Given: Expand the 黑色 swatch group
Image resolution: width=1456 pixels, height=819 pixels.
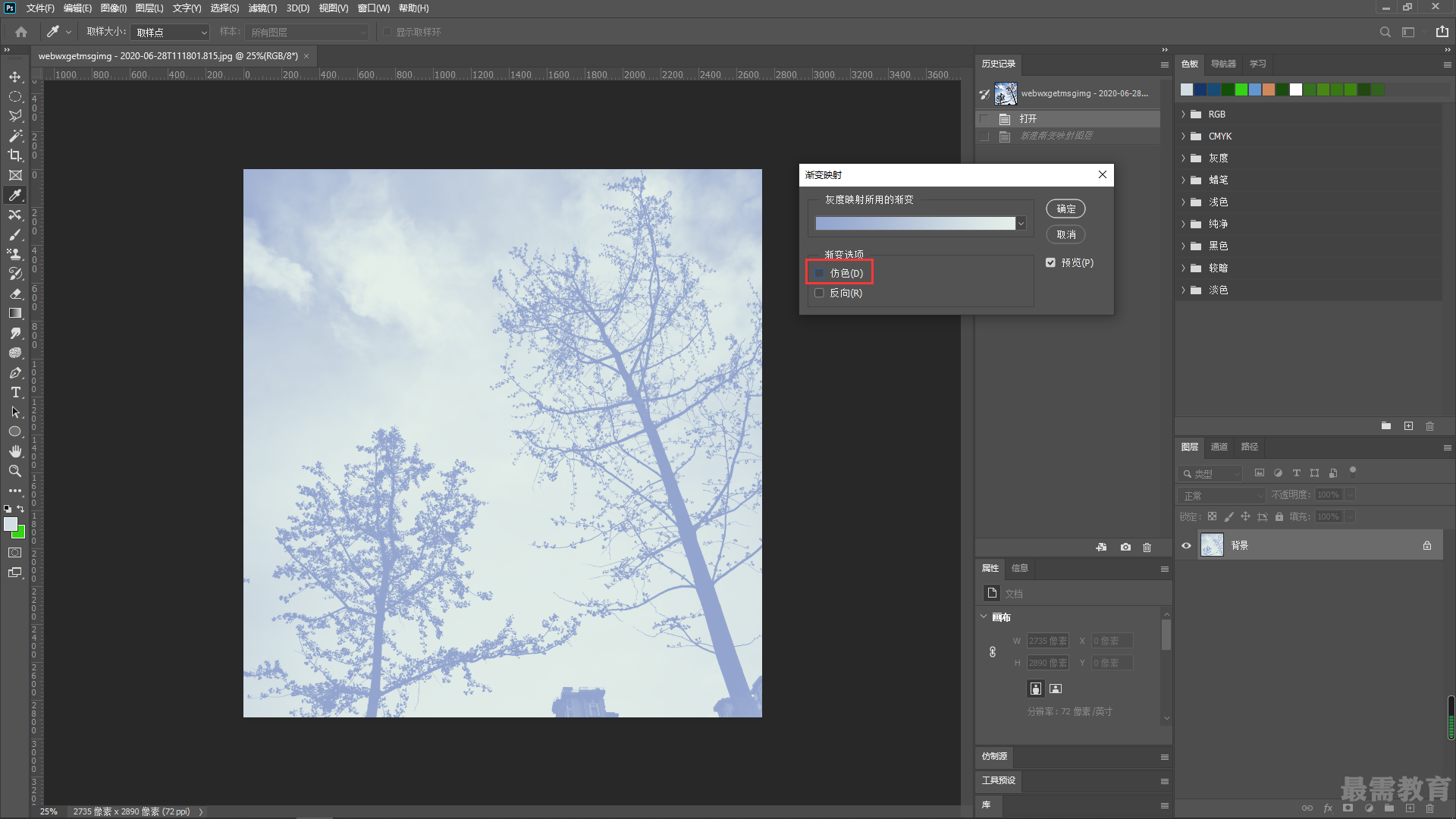Looking at the screenshot, I should coord(1183,246).
